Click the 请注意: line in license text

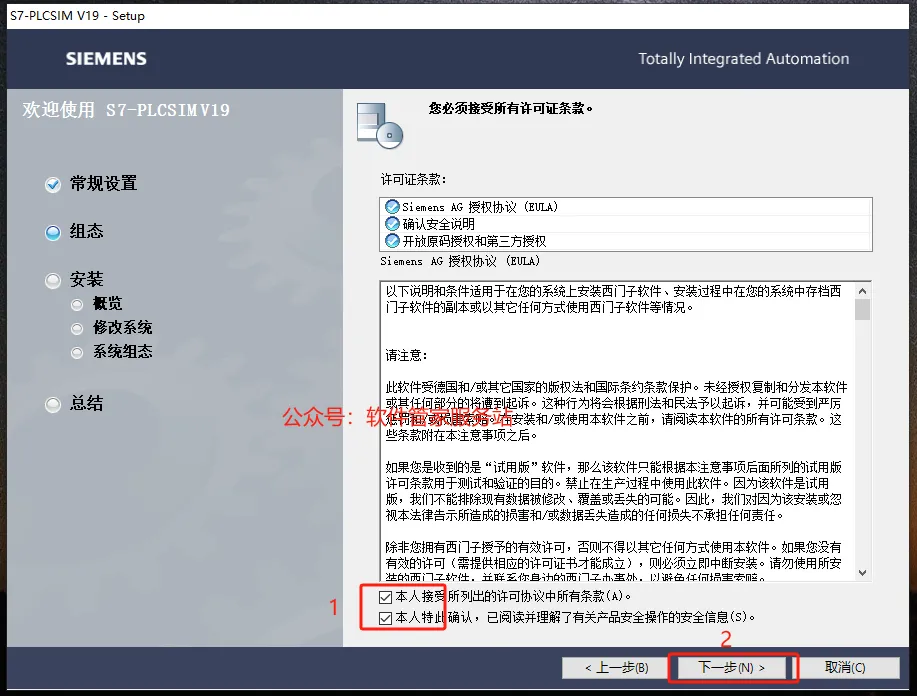[406, 355]
